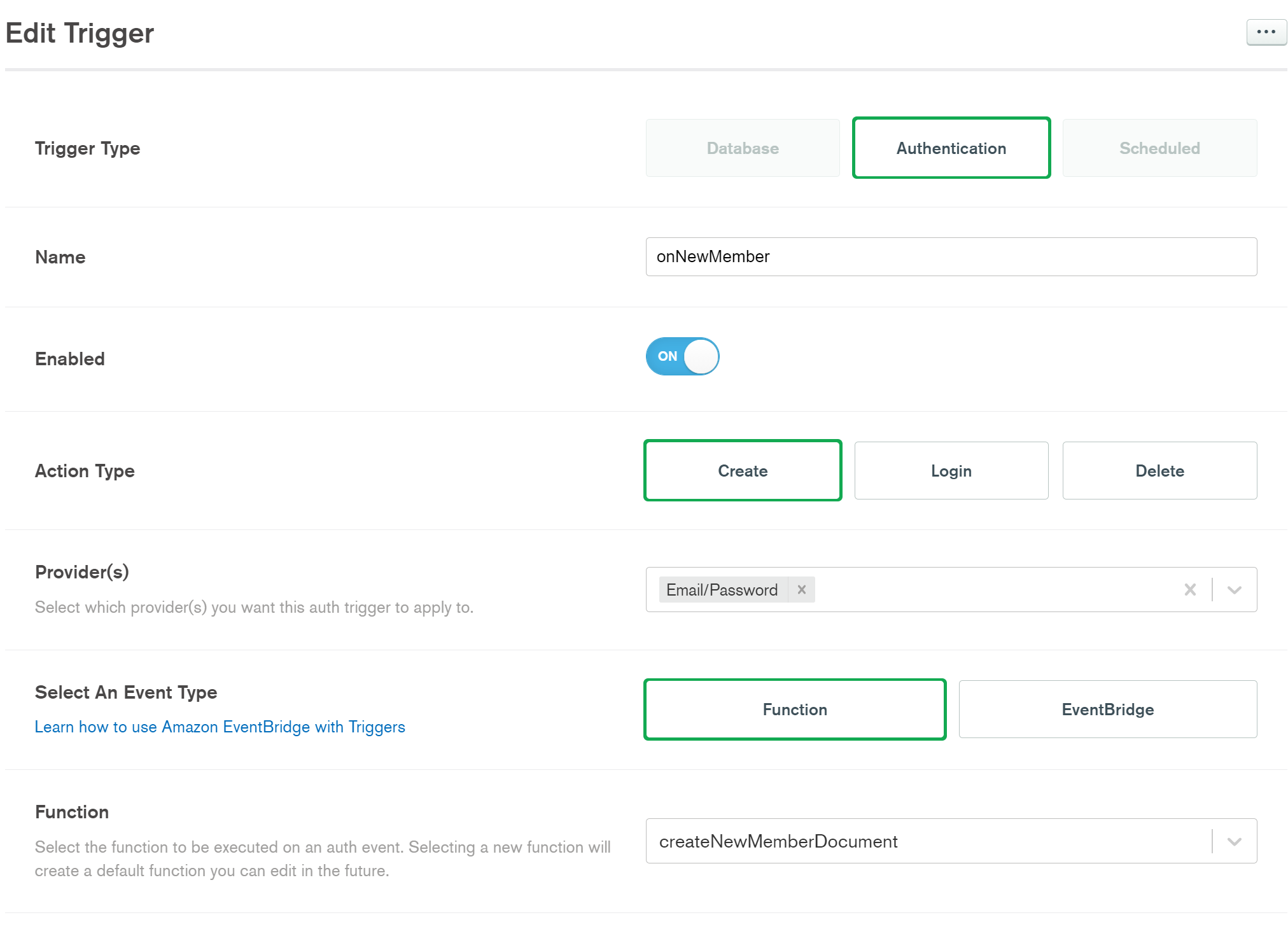Image resolution: width=1288 pixels, height=936 pixels.
Task: Select the Authentication trigger type
Action: pos(951,148)
